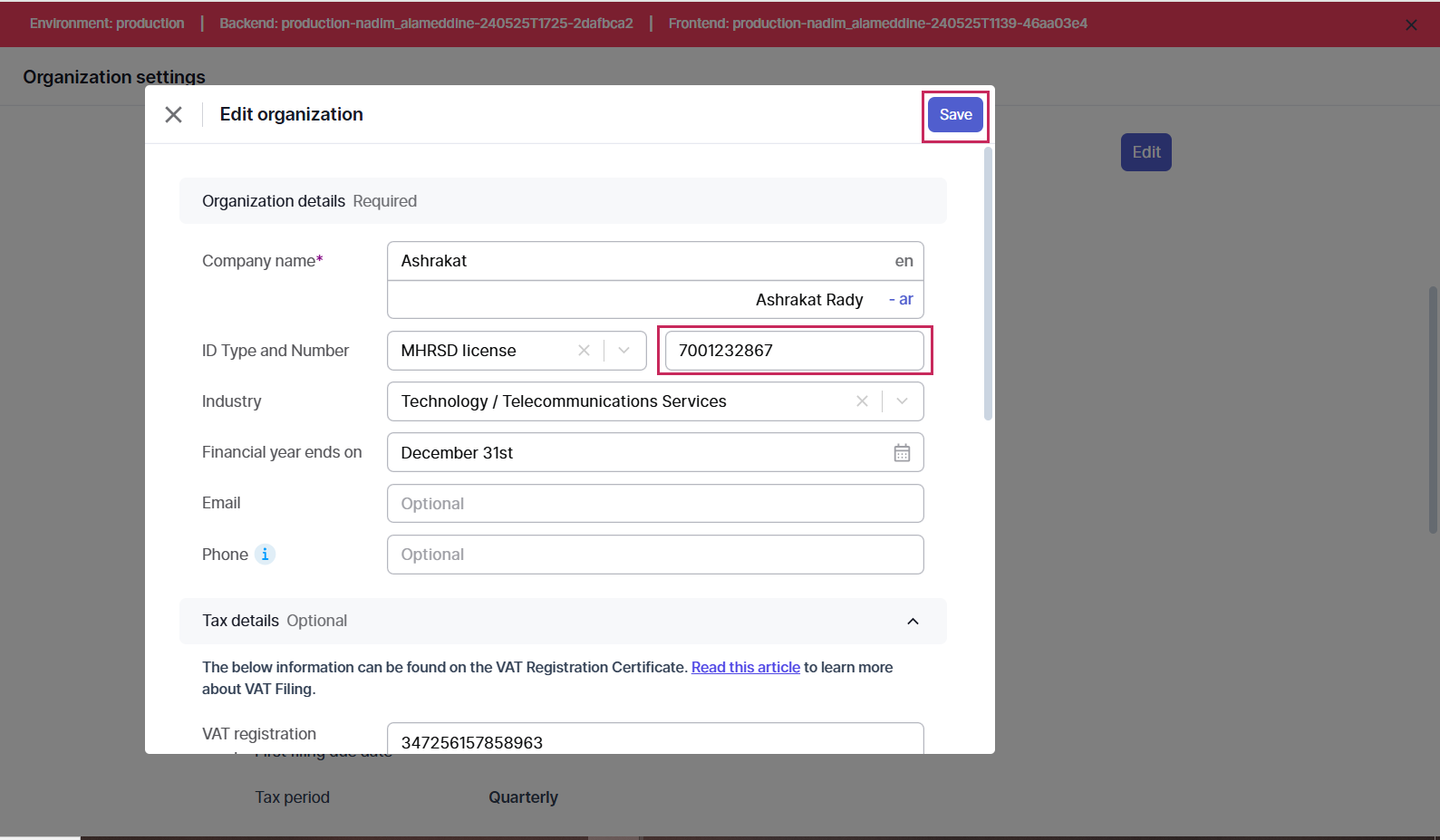The image size is (1440, 840).
Task: Dismiss the environment banner
Action: coord(1411,24)
